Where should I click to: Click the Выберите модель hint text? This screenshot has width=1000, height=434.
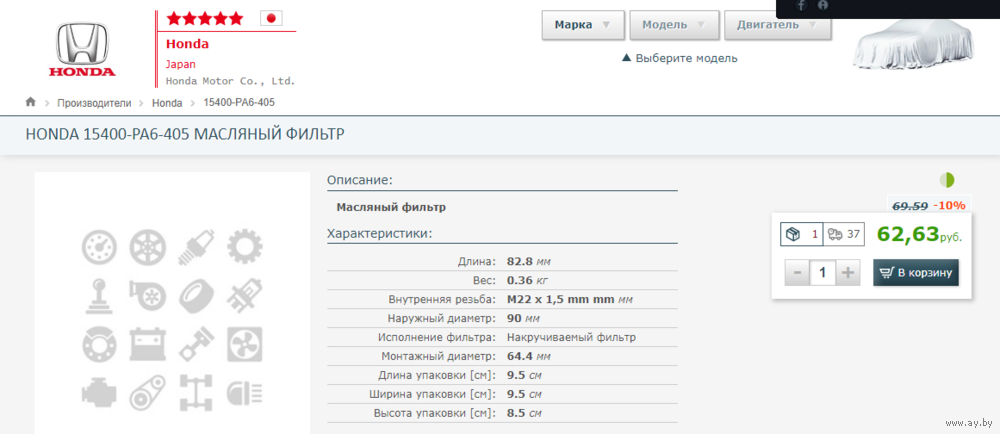(x=680, y=58)
